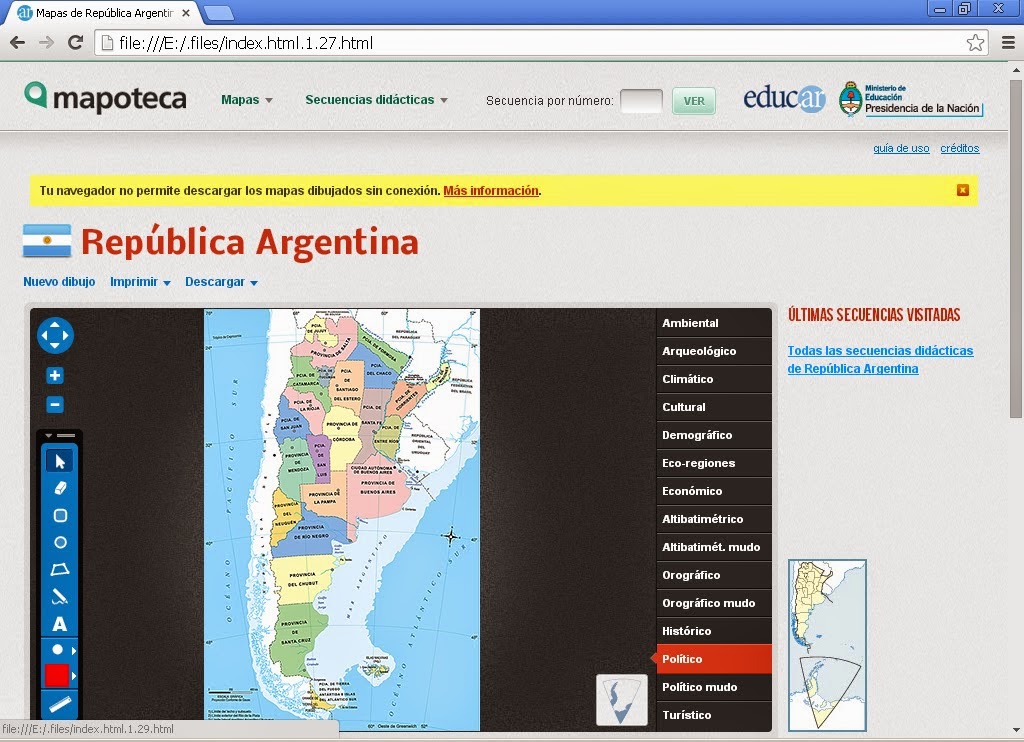Select the Cultural map type
Image resolution: width=1024 pixels, height=742 pixels.
714,407
